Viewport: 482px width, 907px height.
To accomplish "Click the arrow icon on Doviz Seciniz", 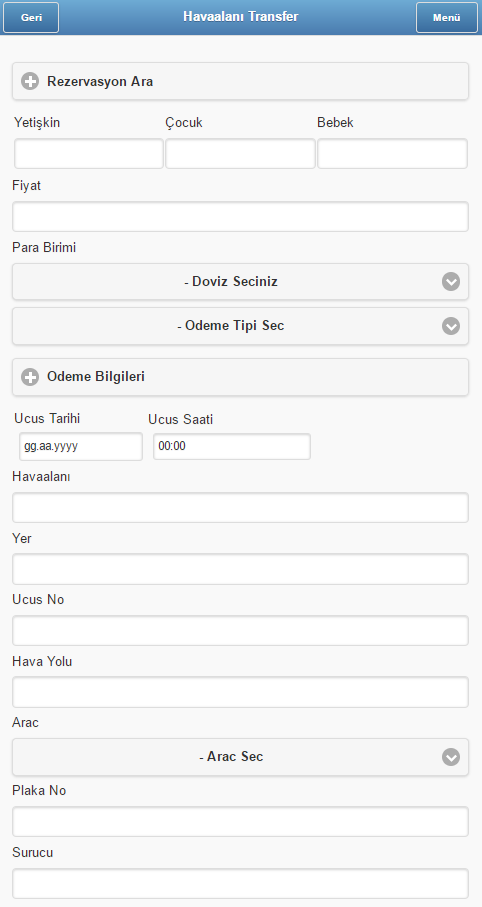I will (x=451, y=282).
